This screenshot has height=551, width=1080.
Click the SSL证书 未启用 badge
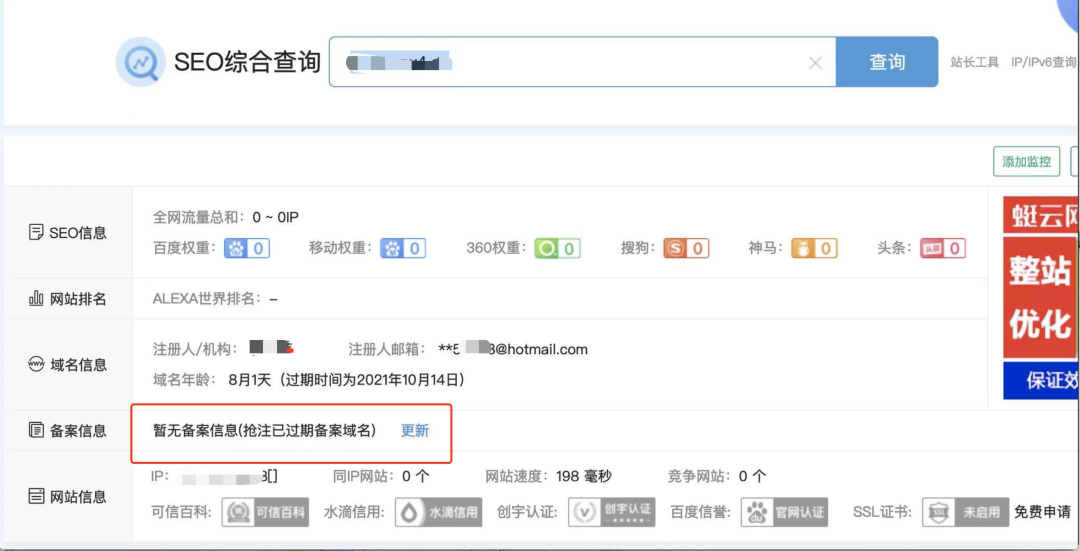click(966, 512)
